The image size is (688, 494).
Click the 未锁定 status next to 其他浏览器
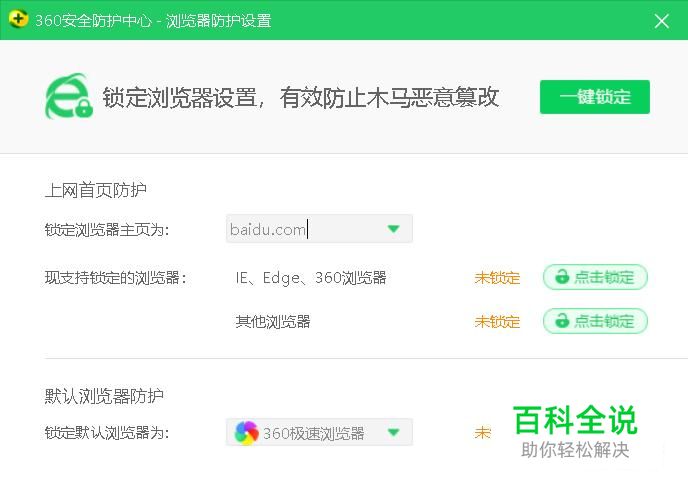(497, 322)
